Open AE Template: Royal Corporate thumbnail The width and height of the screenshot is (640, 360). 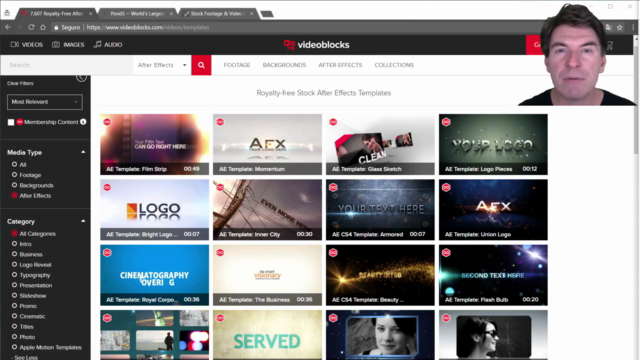point(155,275)
